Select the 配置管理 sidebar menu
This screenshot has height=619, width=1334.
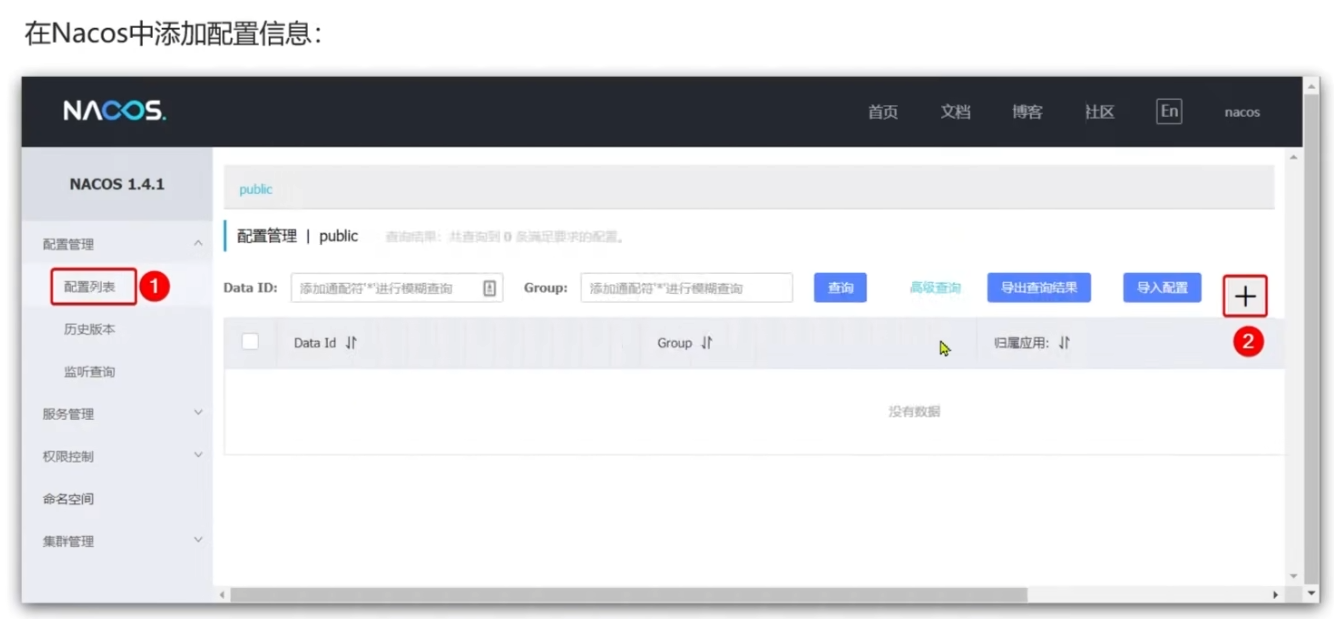(68, 245)
